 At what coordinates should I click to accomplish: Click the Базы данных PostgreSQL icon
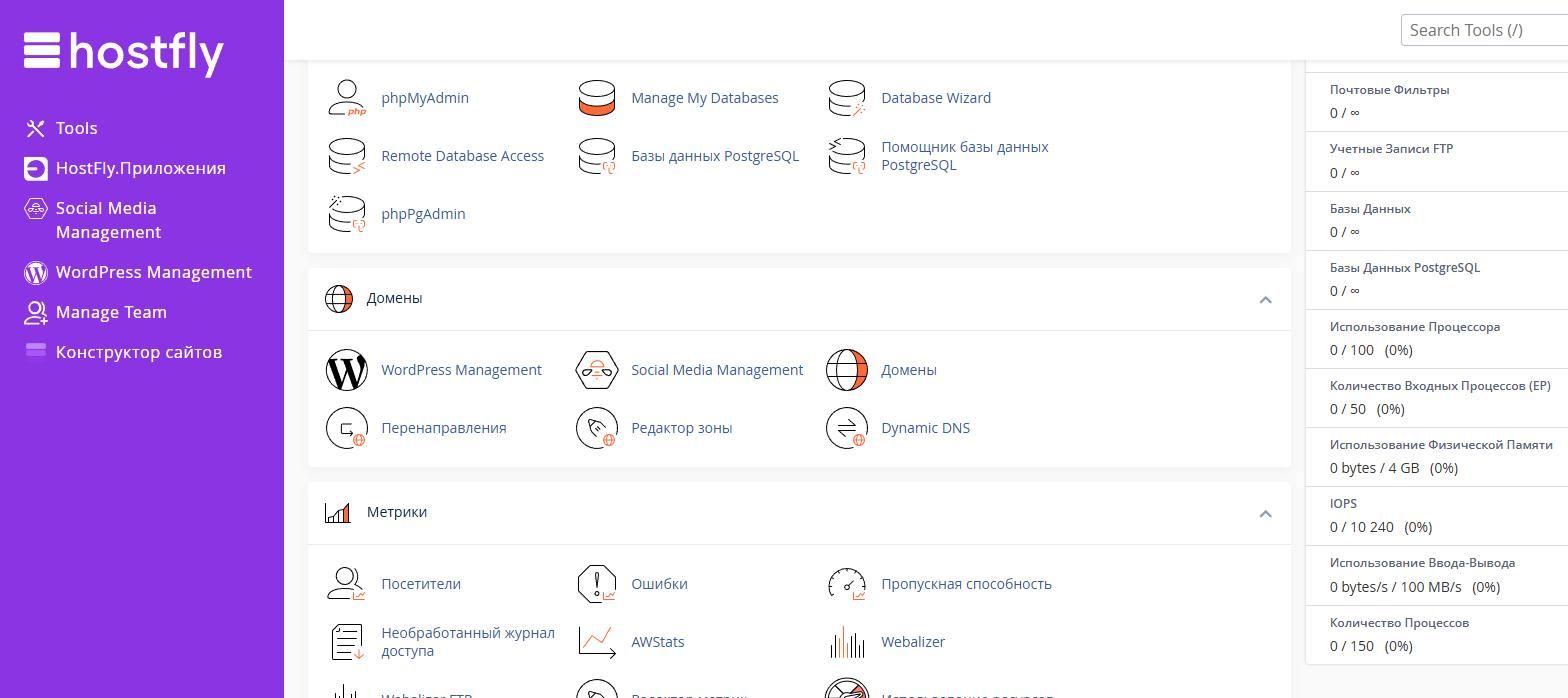(x=597, y=156)
